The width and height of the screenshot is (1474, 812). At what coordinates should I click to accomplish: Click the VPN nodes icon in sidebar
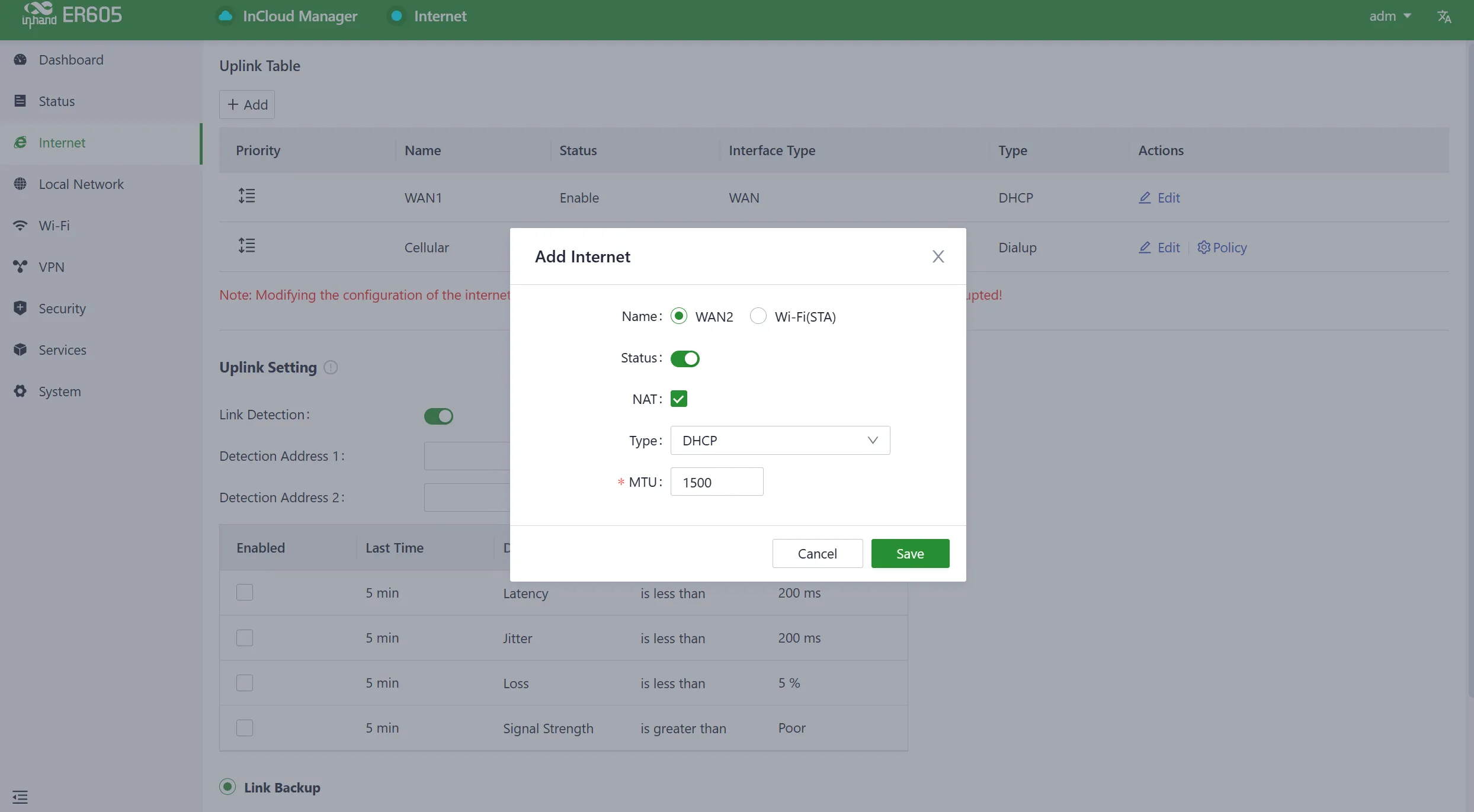pos(20,267)
